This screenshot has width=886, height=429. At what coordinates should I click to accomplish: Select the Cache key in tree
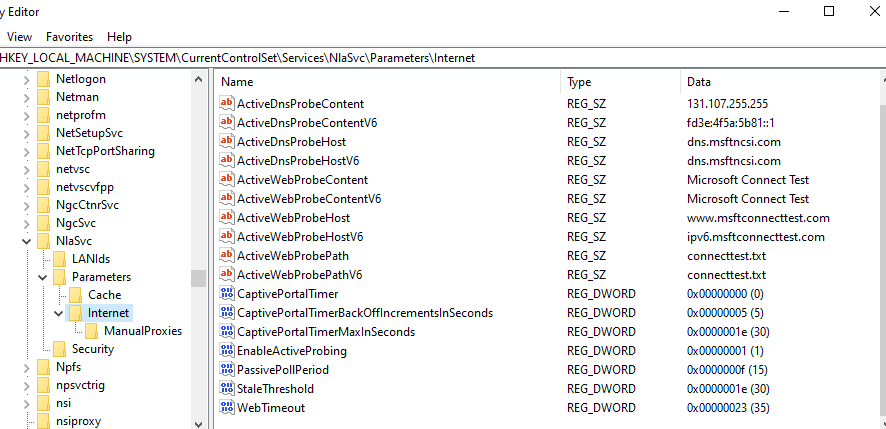coord(104,295)
